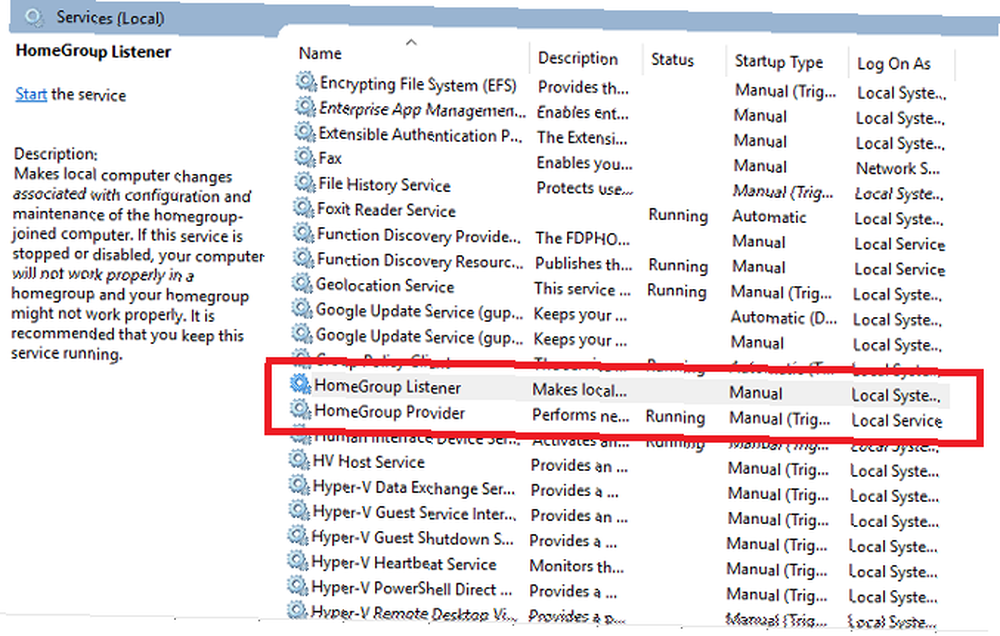Click the Enterprise App Management gear icon
1000x636 pixels.
pos(305,107)
